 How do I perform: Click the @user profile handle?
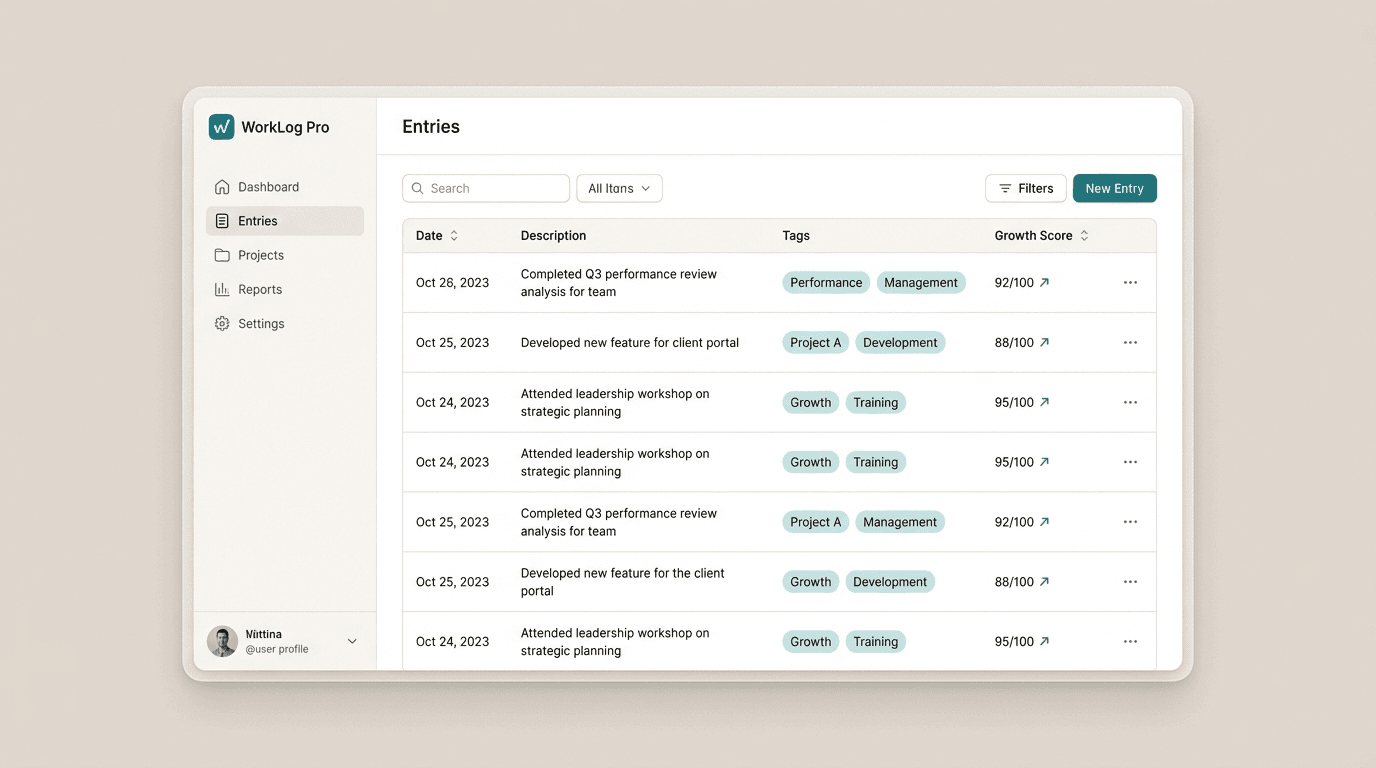click(277, 649)
